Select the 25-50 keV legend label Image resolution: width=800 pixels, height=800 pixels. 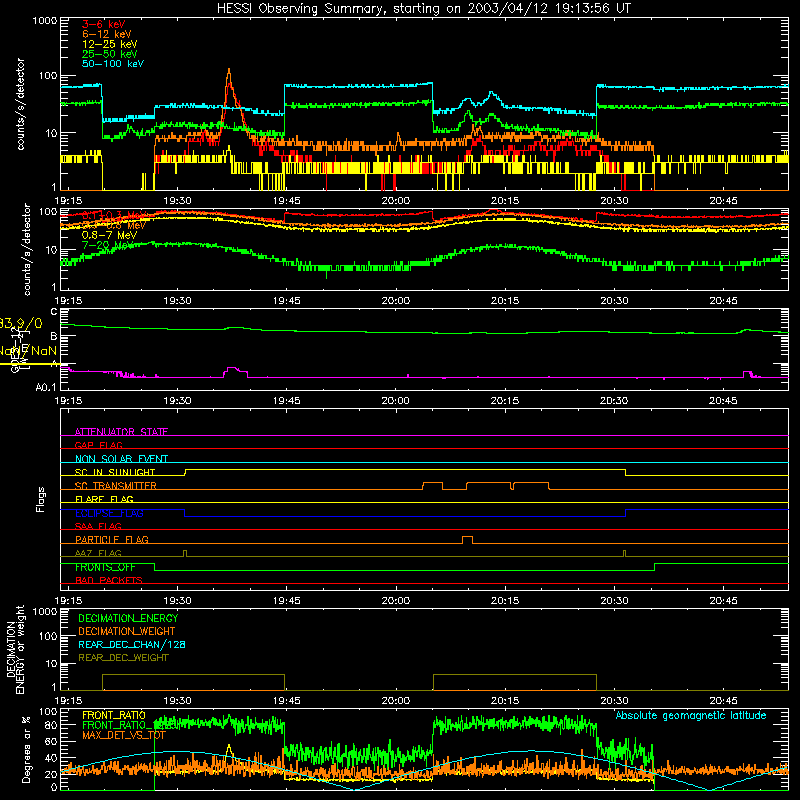click(110, 54)
